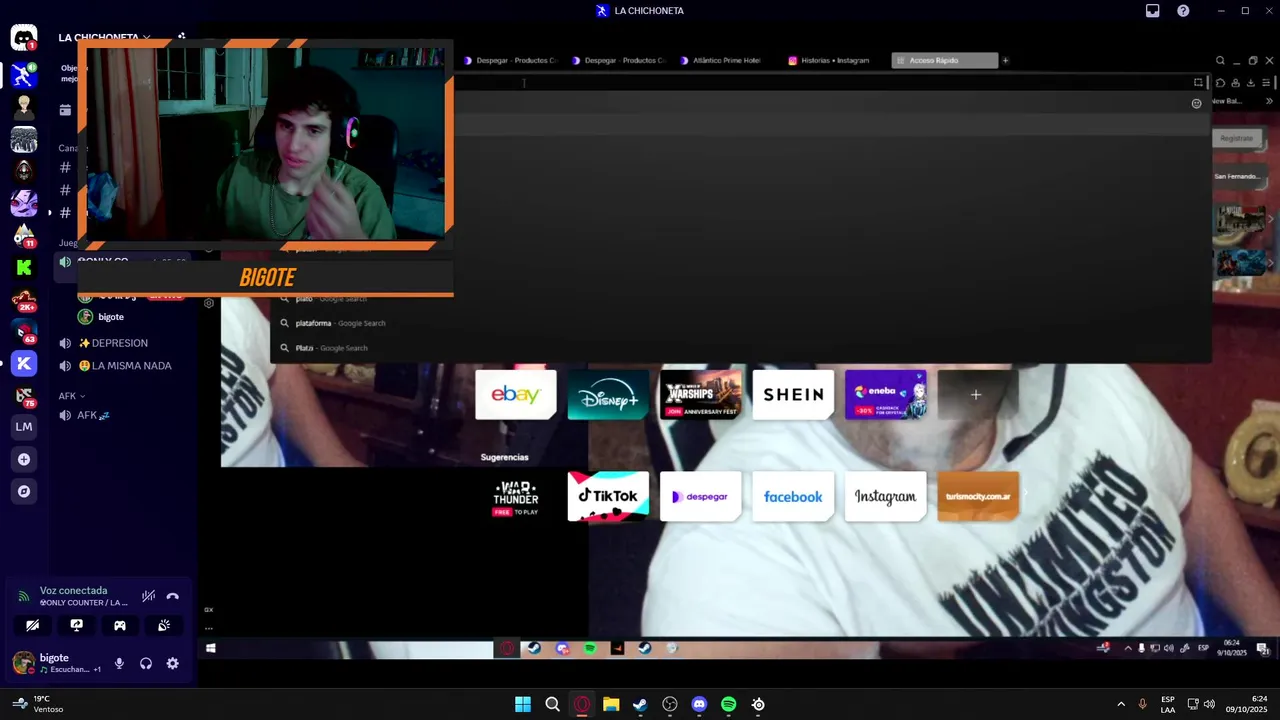Open the turismocity.com.ar suggestion tile
1280x720 pixels.
point(978,496)
